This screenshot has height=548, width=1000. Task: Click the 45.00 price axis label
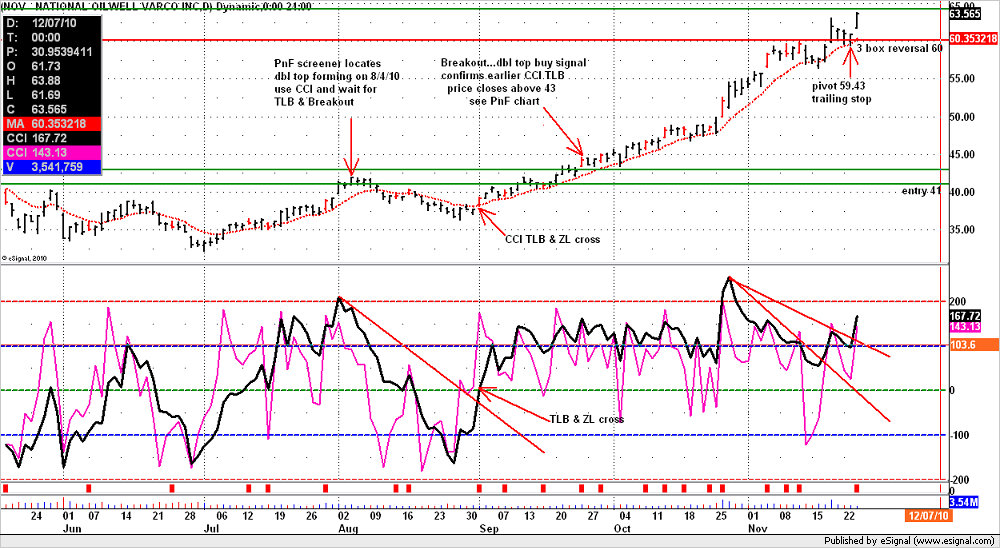[961, 154]
